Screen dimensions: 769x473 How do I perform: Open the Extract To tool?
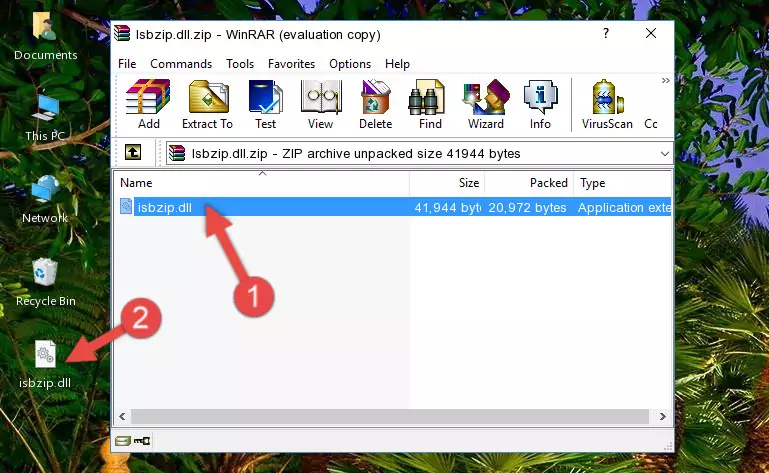(207, 104)
